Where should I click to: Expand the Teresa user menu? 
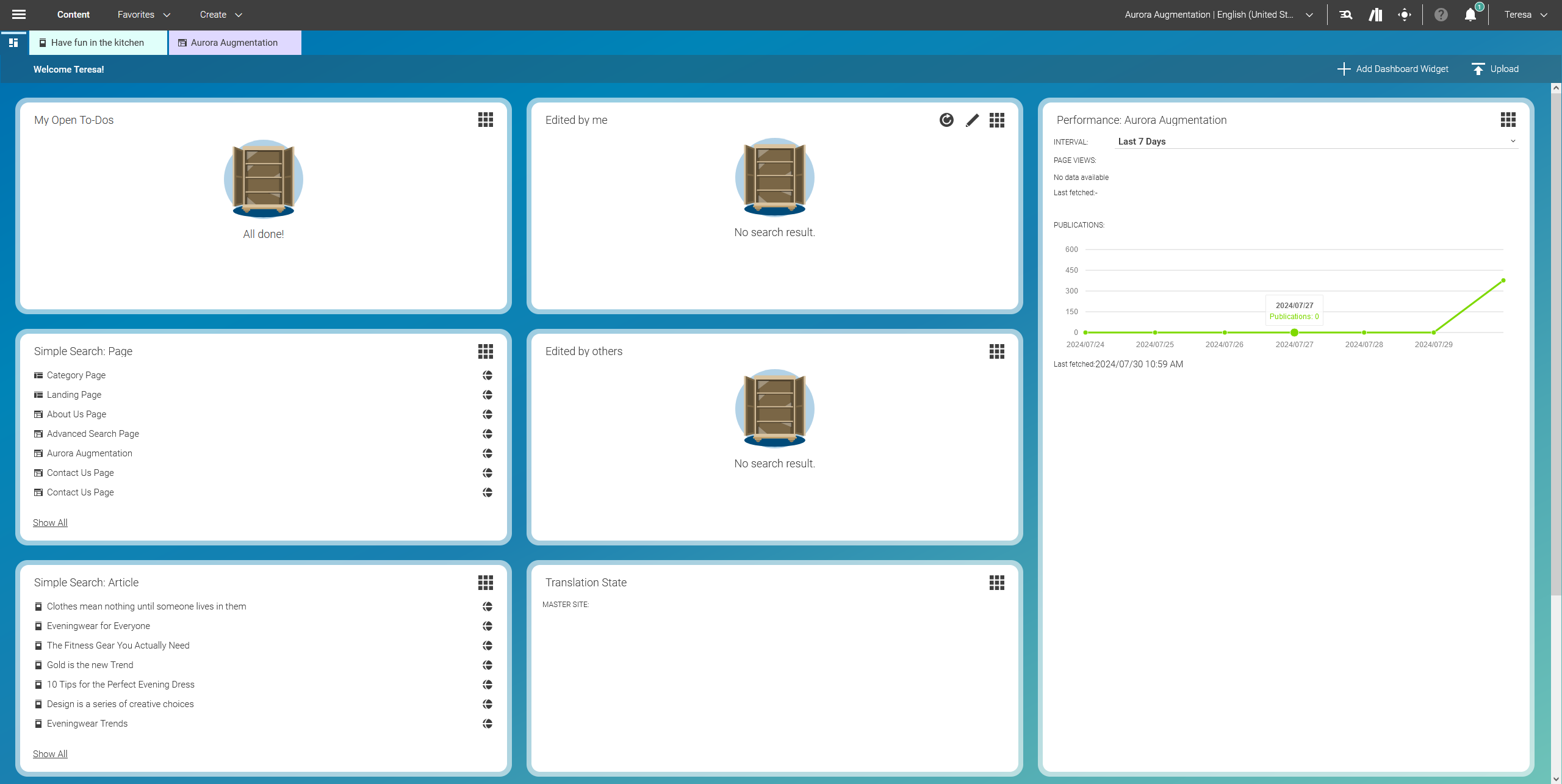click(x=1524, y=14)
